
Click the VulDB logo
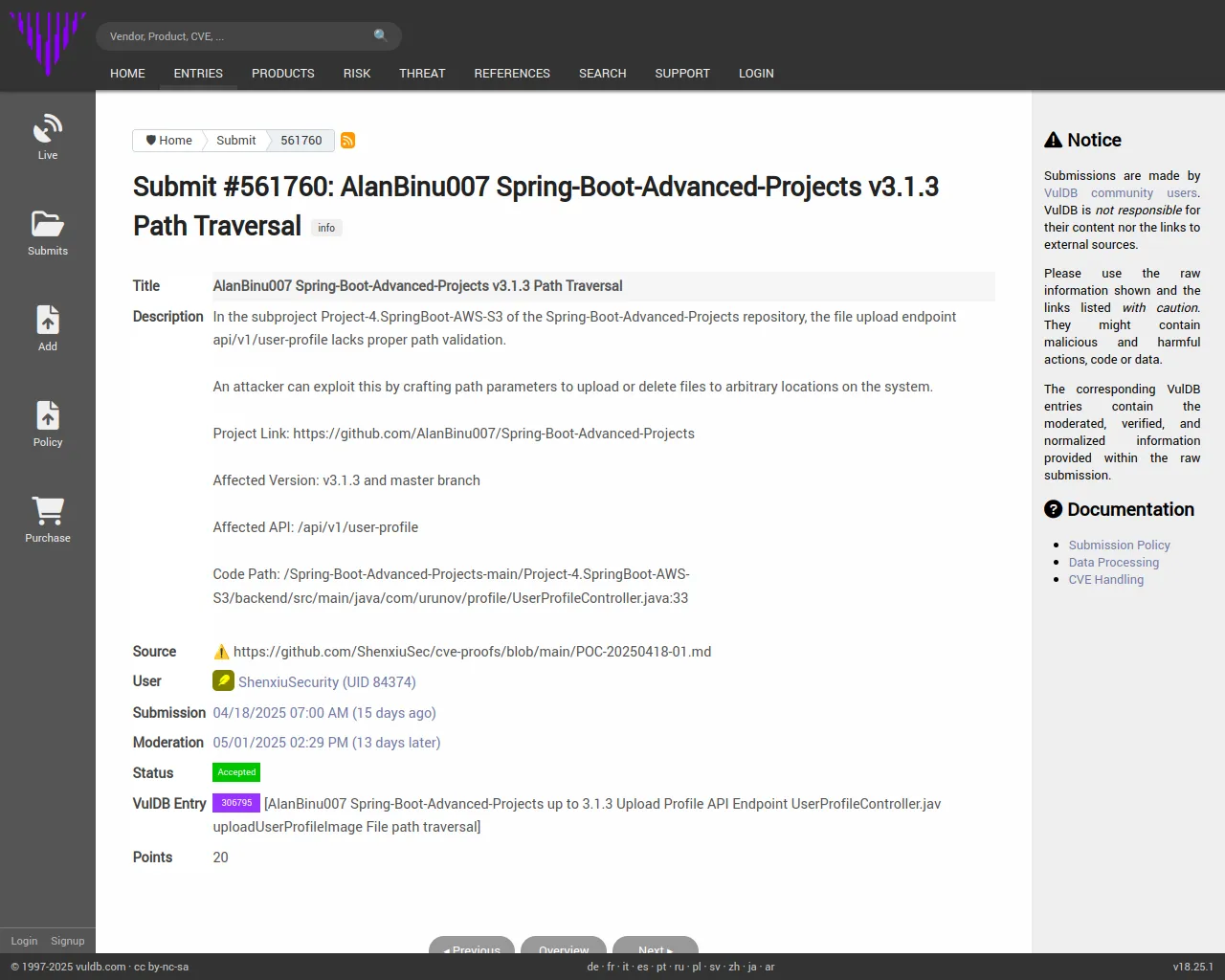[48, 43]
